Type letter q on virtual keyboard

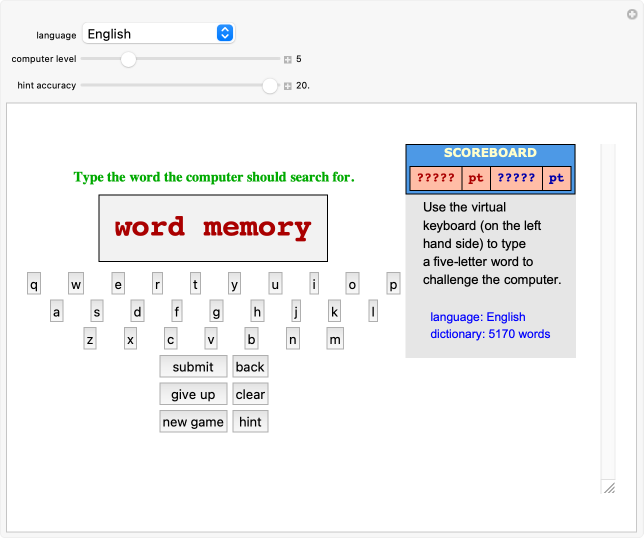click(34, 285)
